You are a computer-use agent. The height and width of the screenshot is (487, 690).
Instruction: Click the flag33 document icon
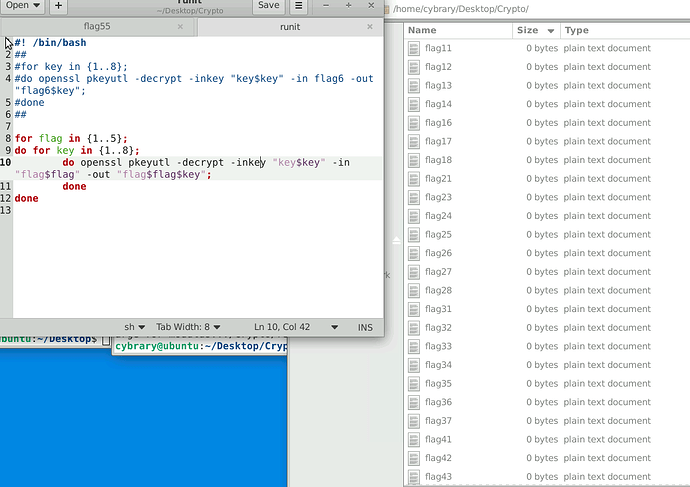(x=414, y=347)
